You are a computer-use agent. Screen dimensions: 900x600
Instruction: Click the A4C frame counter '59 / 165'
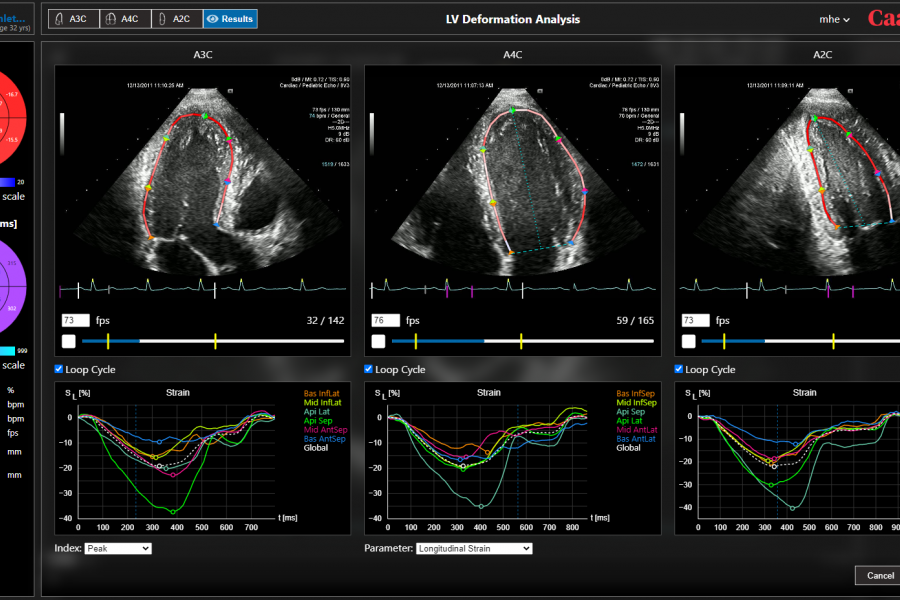coord(635,320)
